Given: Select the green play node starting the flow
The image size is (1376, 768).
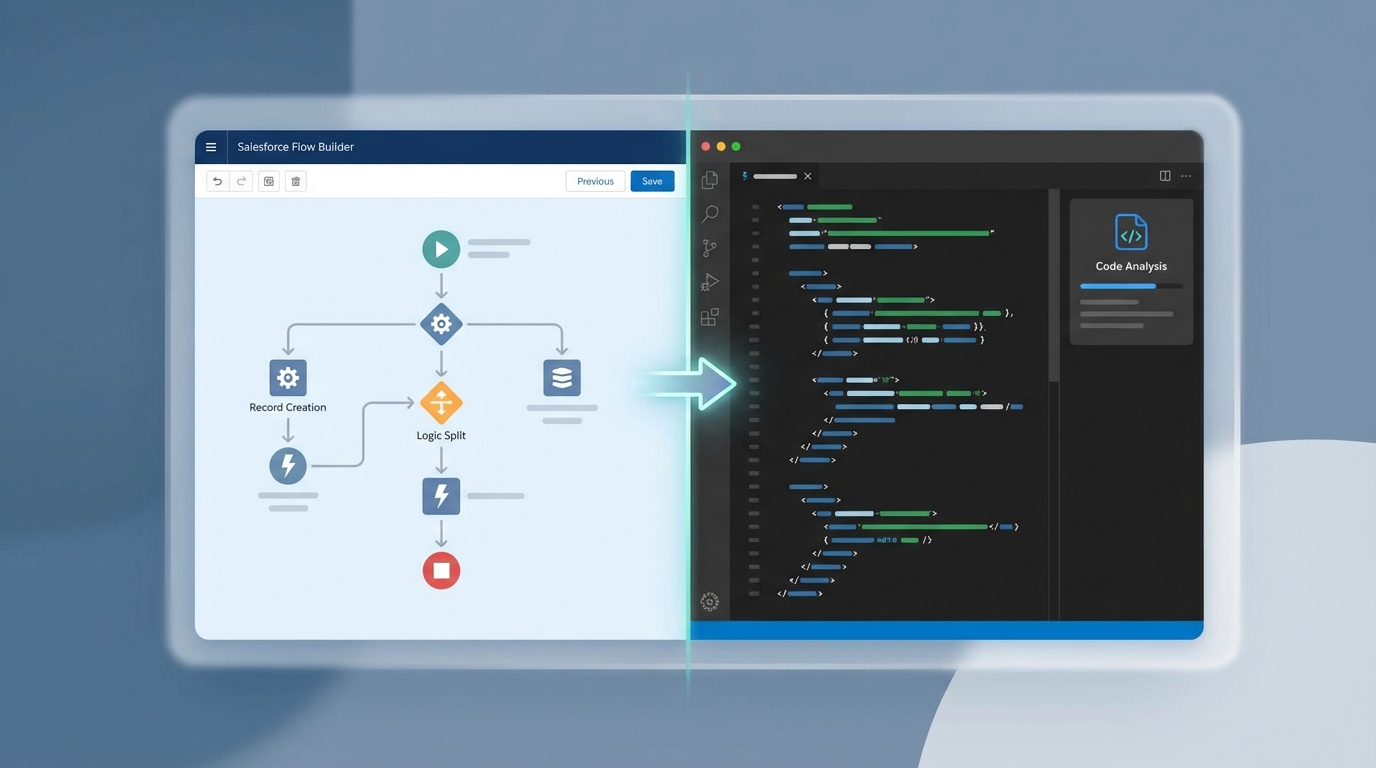Looking at the screenshot, I should coord(441,248).
